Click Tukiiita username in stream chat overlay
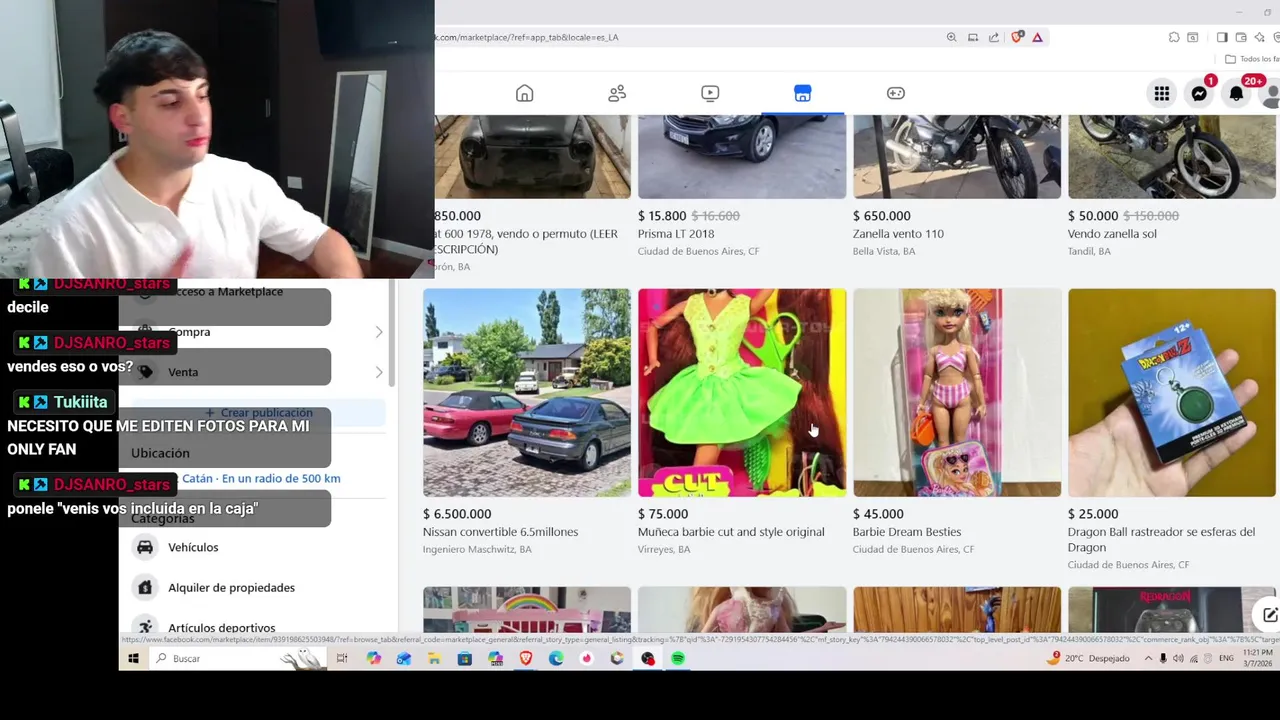The image size is (1280, 720). (x=80, y=402)
